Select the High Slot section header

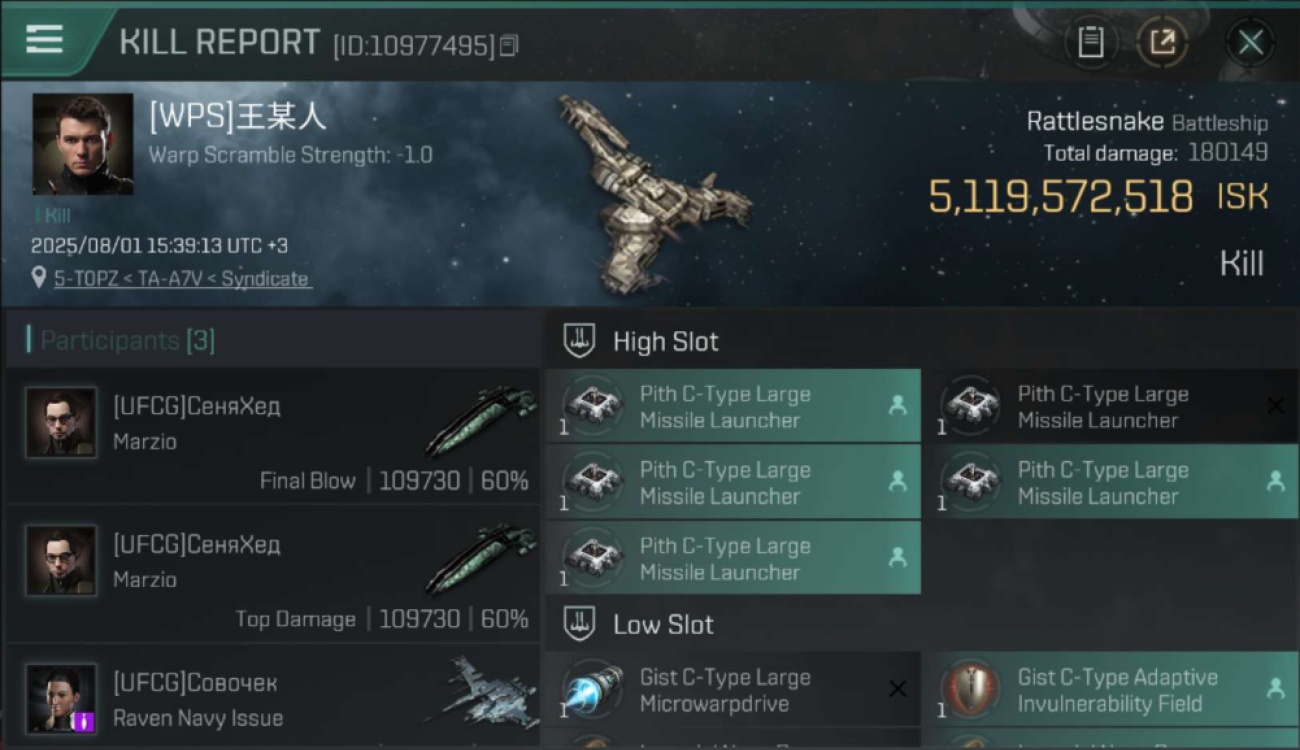coord(921,341)
